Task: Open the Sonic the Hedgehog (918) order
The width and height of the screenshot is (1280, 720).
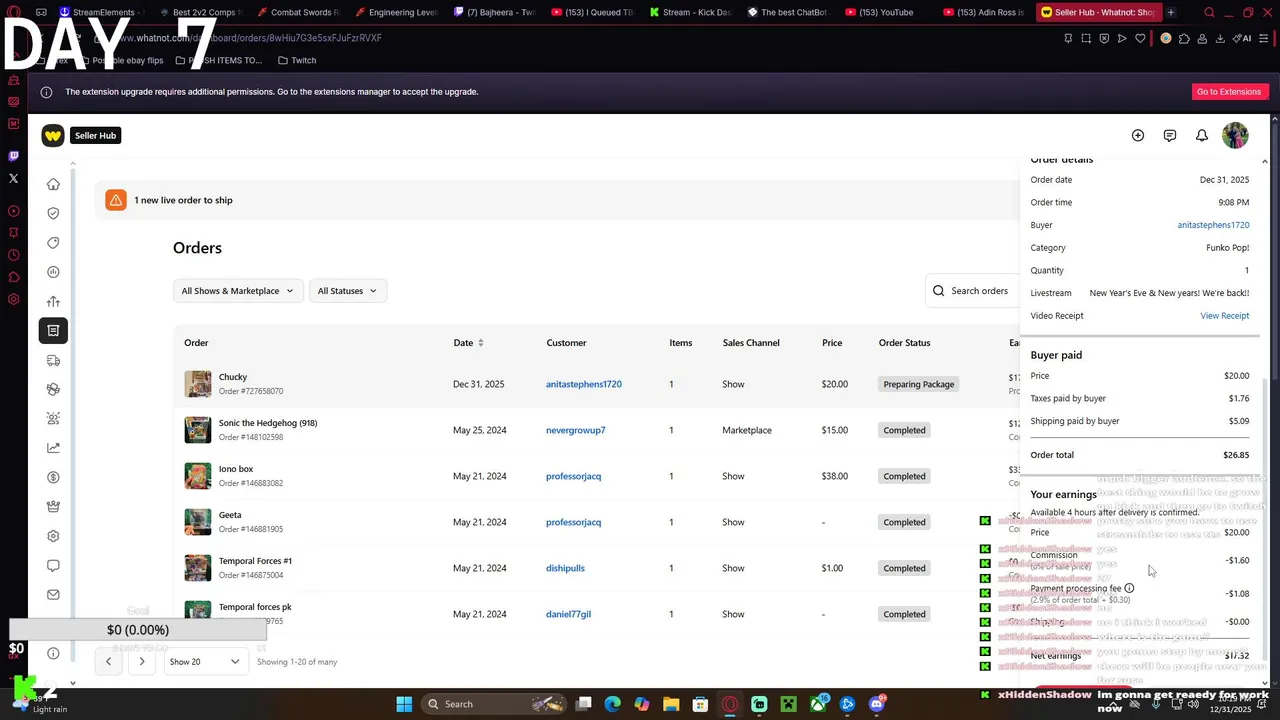Action: [x=268, y=423]
